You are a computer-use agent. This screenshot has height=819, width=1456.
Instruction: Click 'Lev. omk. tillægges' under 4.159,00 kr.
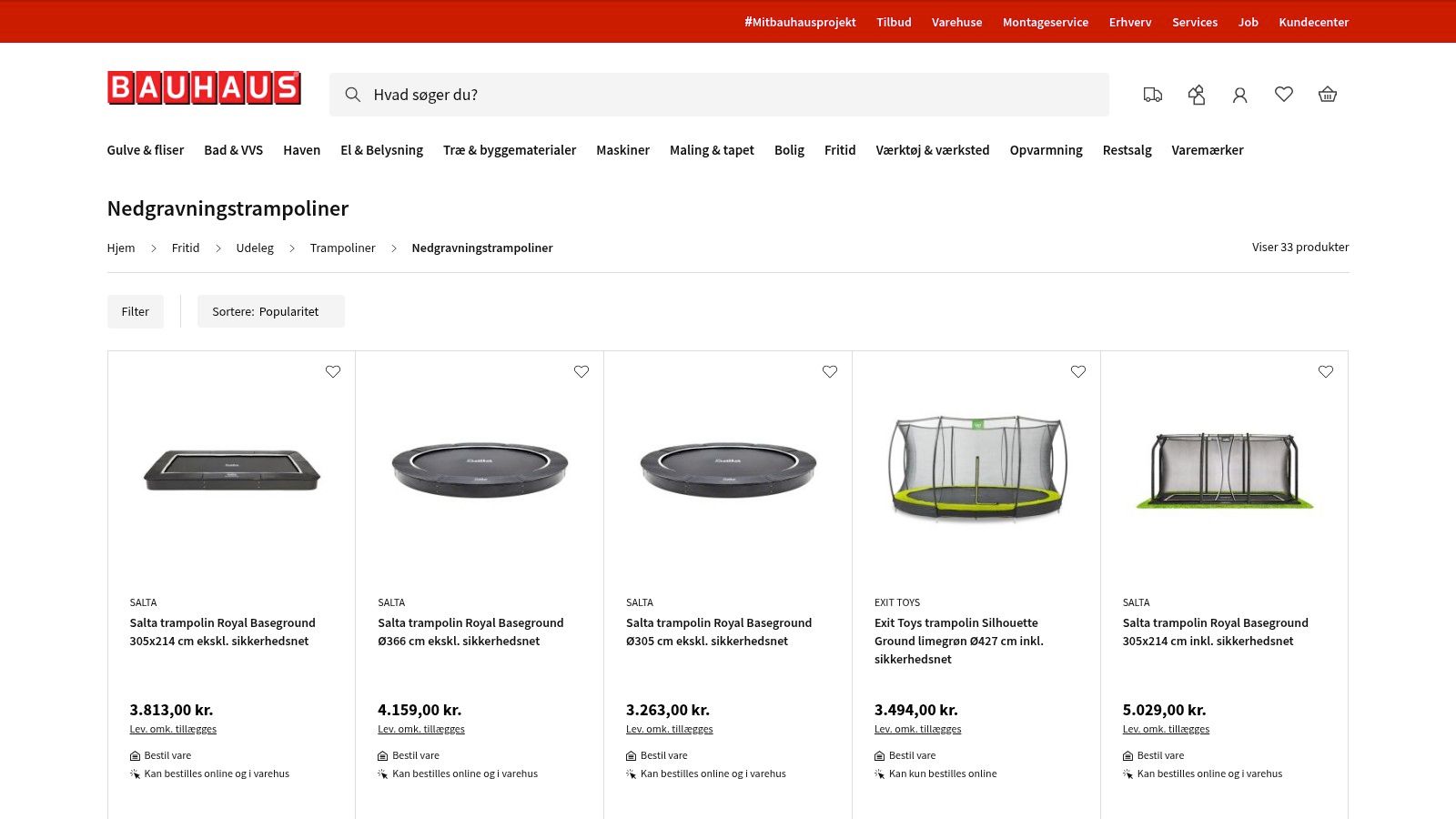click(421, 729)
